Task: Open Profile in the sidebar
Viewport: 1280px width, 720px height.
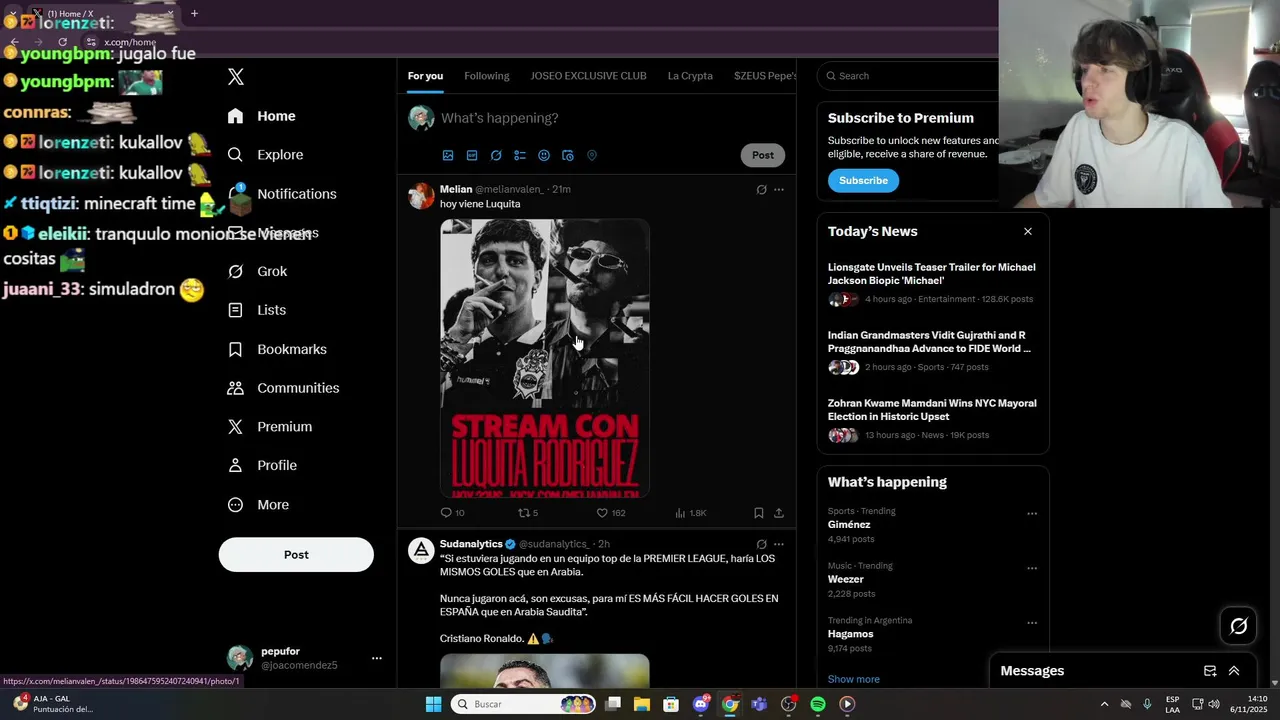Action: pos(262,466)
